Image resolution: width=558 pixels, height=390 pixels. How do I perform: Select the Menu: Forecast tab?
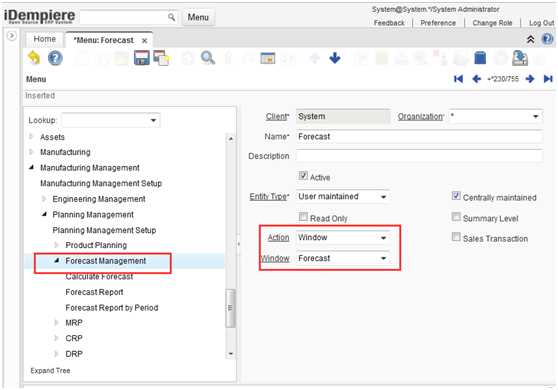pos(104,40)
